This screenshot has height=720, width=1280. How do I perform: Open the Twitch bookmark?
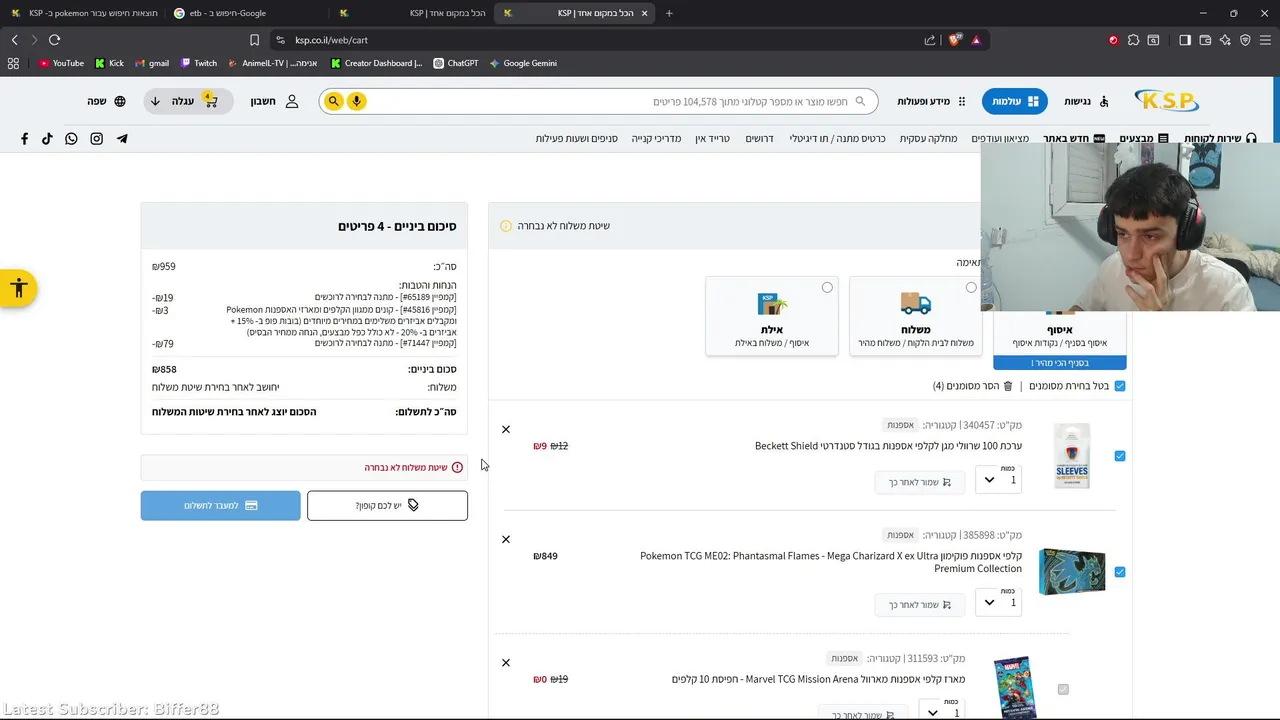pyautogui.click(x=199, y=63)
